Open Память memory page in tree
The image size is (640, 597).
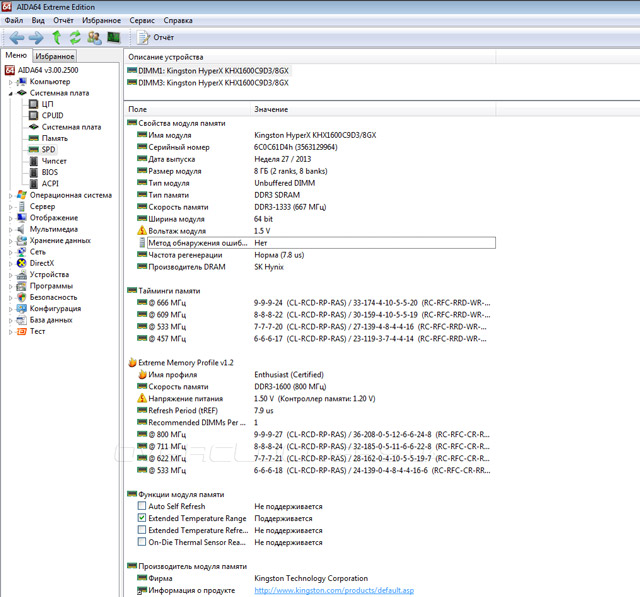pos(55,138)
